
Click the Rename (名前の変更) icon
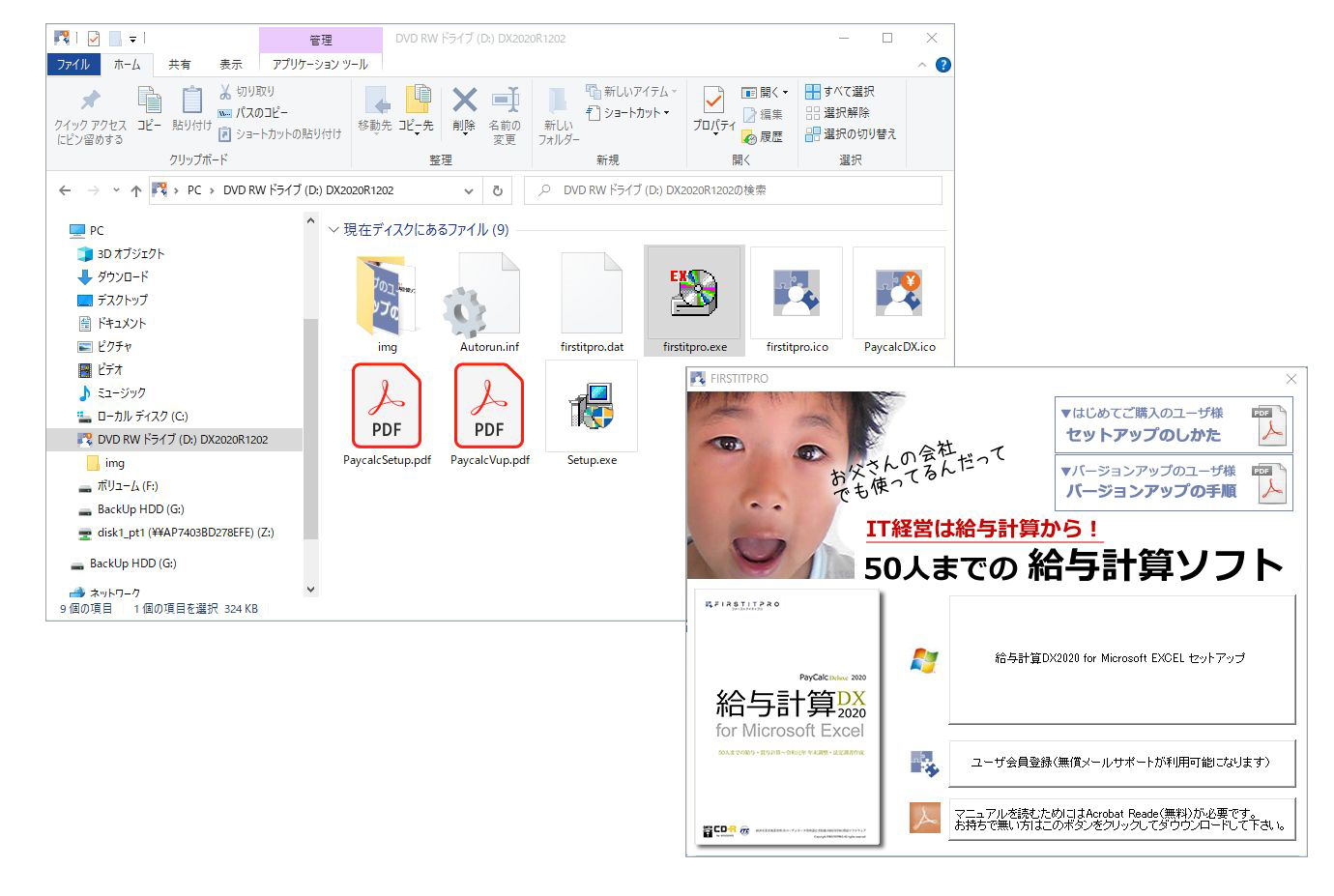505,100
